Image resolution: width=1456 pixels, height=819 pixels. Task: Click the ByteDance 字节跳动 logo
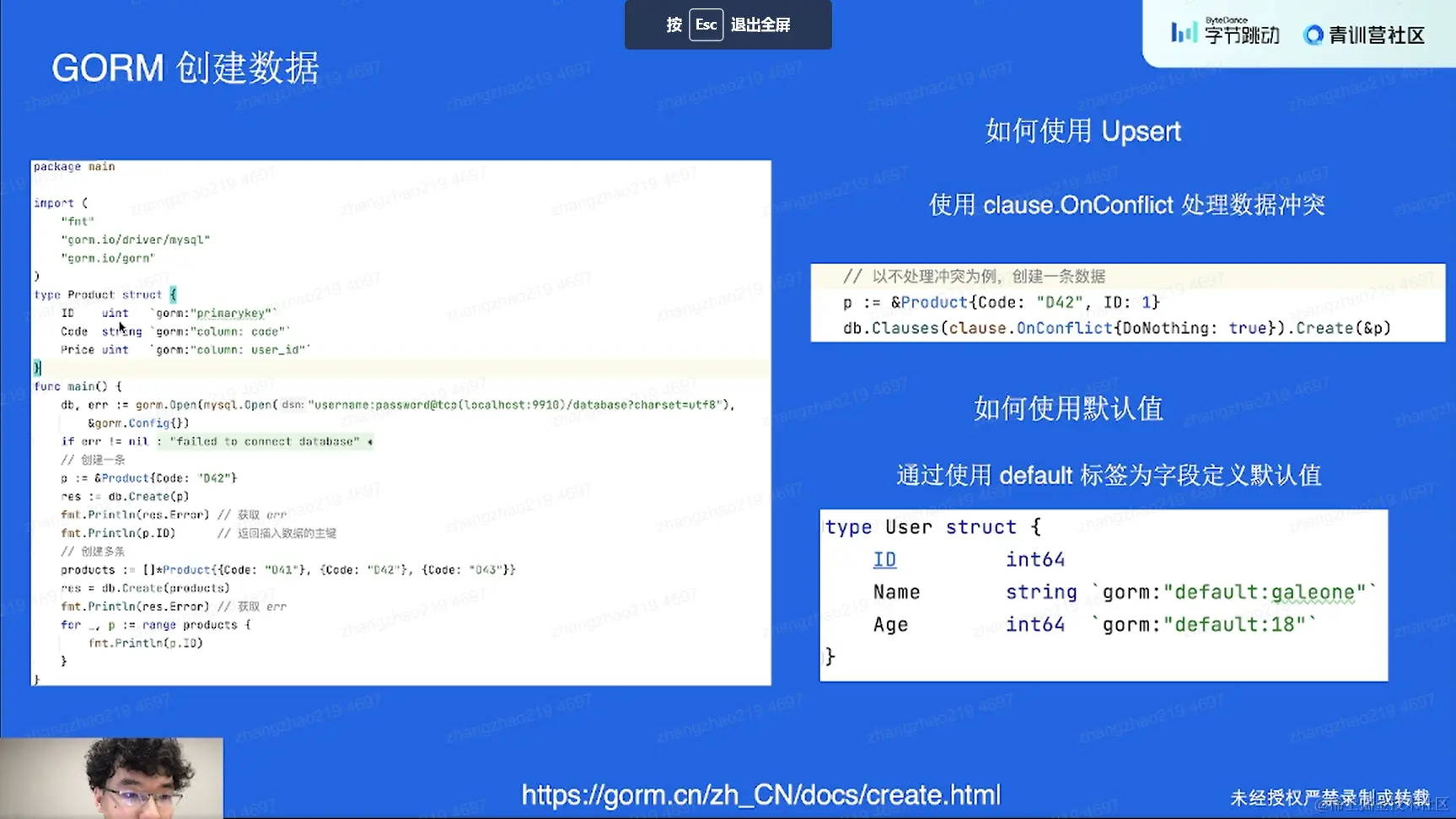[1225, 33]
